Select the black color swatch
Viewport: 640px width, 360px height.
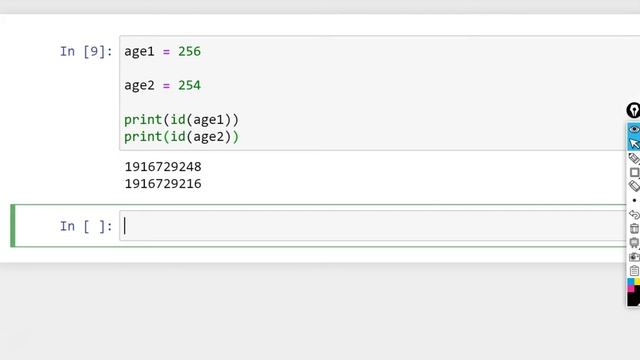coord(634,299)
